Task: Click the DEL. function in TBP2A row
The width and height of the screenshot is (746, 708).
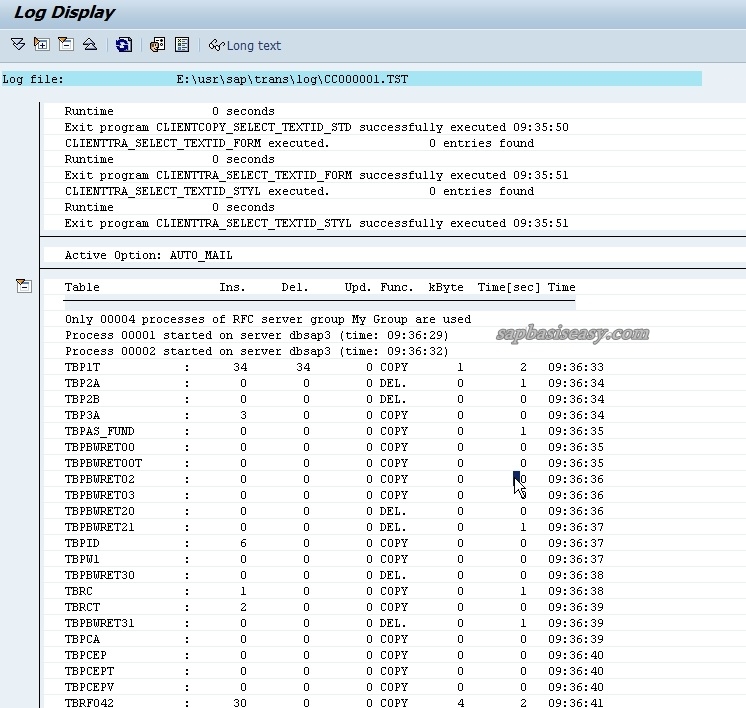Action: click(x=393, y=383)
